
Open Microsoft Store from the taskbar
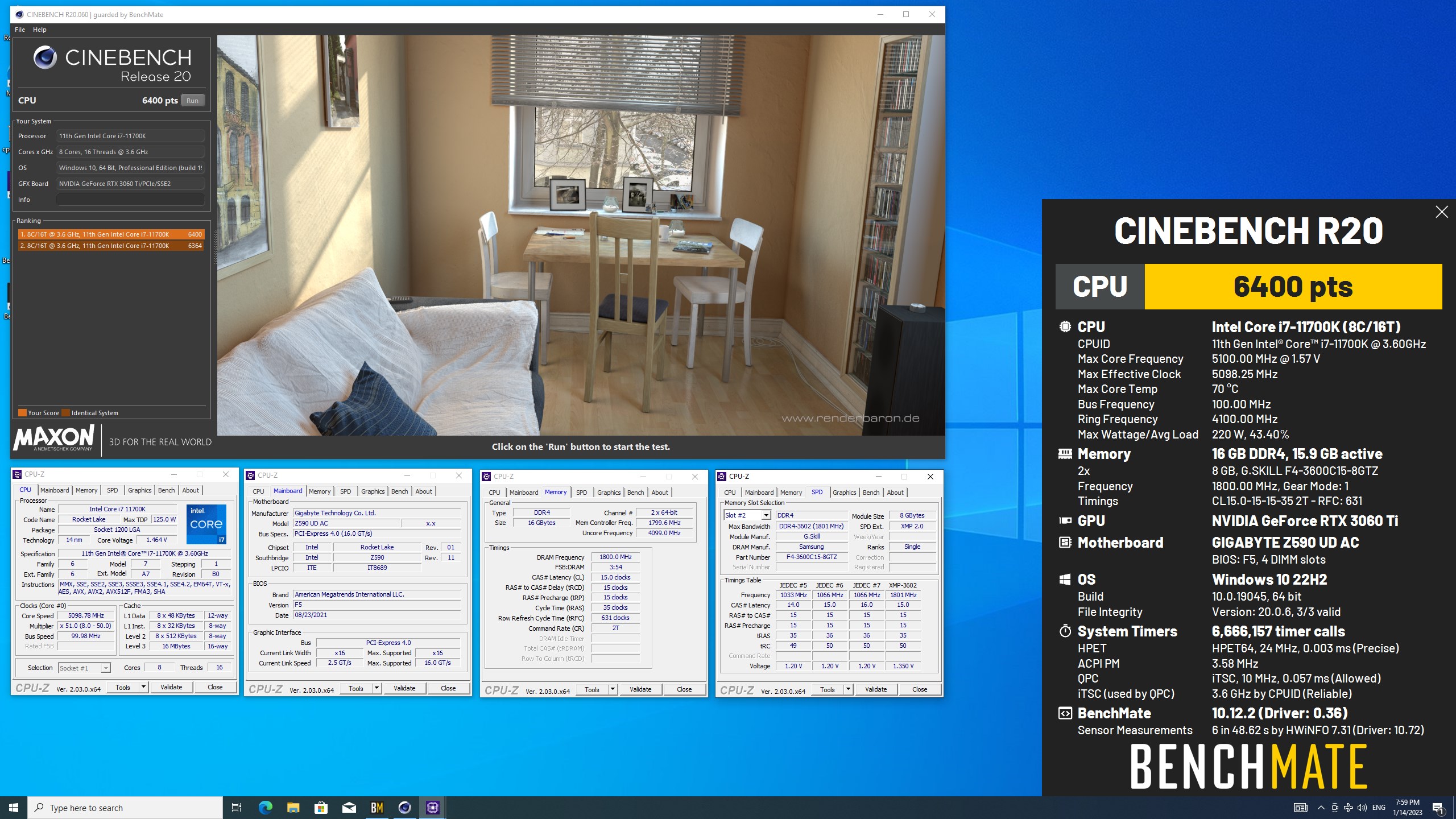click(x=321, y=808)
